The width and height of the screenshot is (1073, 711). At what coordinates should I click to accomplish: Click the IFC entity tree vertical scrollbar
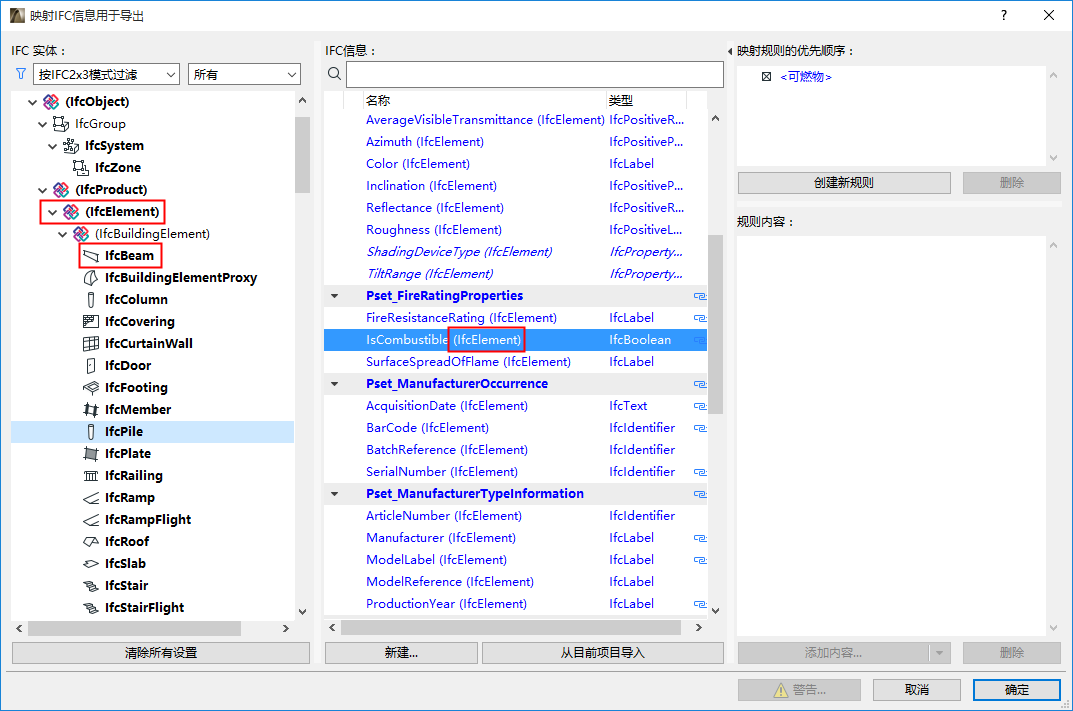click(302, 155)
